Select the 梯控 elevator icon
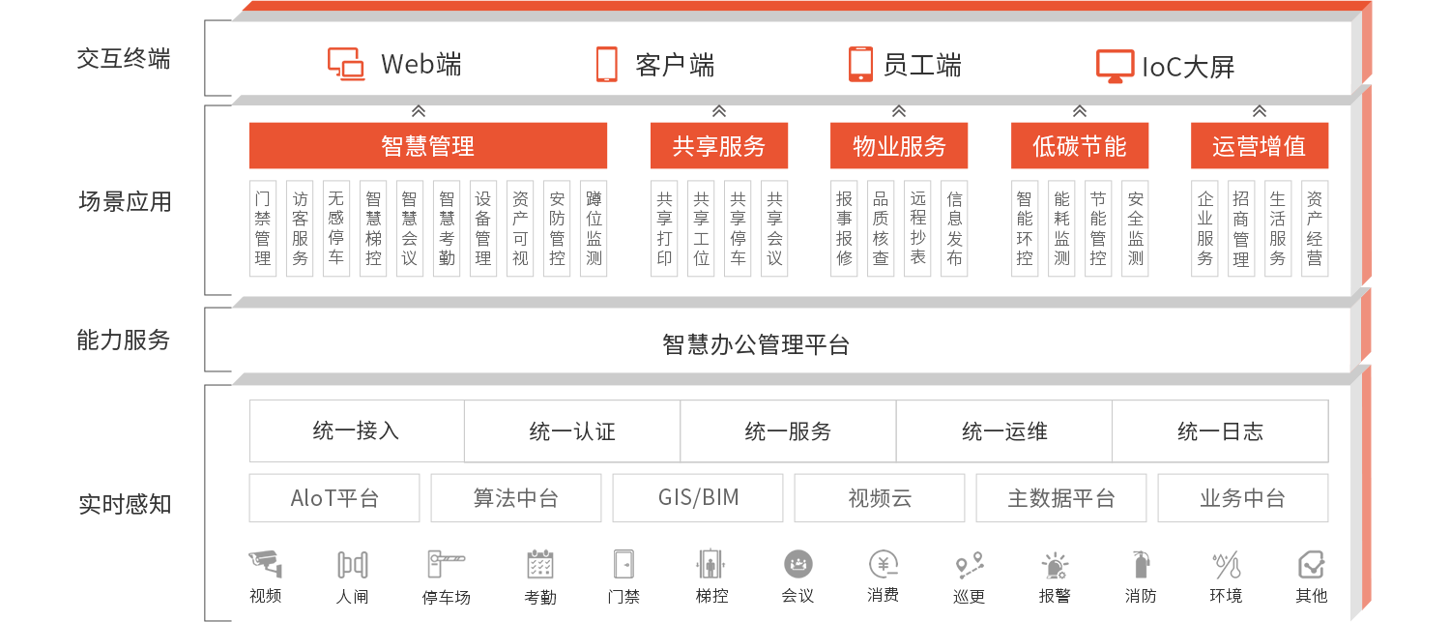Viewport: 1450px width, 622px height. [710, 564]
